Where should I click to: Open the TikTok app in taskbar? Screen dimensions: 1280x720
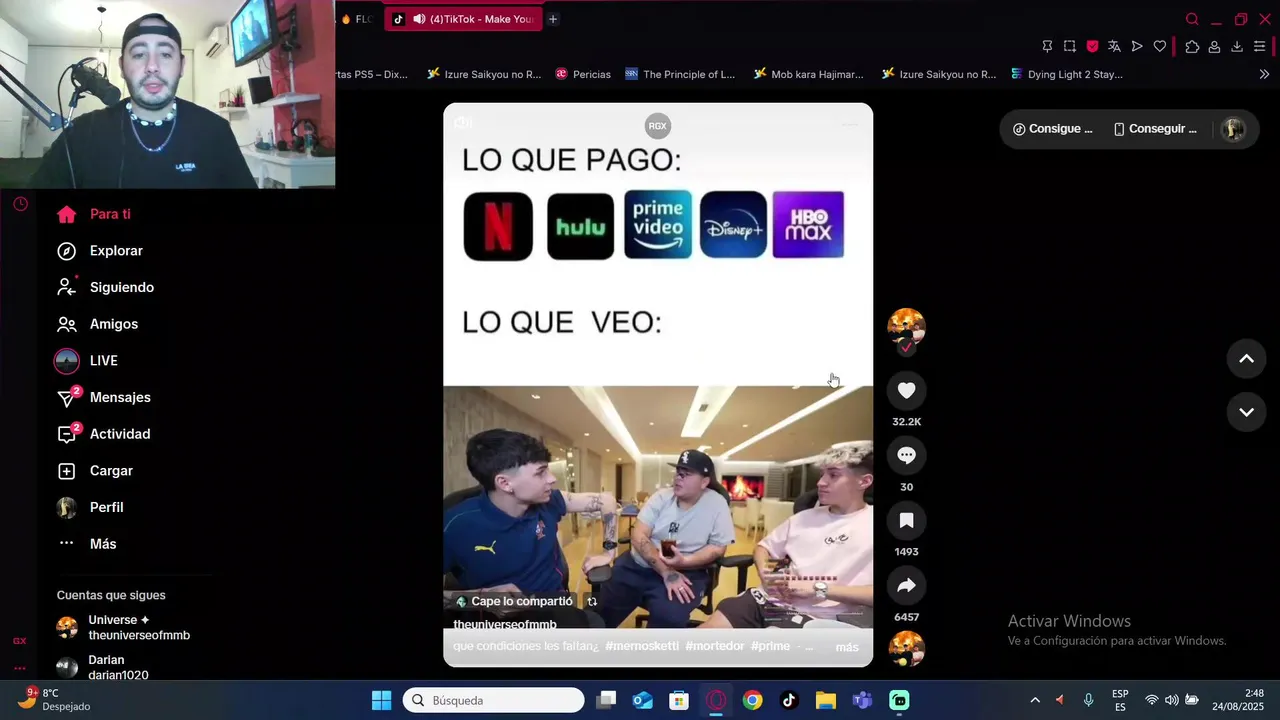[x=789, y=701]
